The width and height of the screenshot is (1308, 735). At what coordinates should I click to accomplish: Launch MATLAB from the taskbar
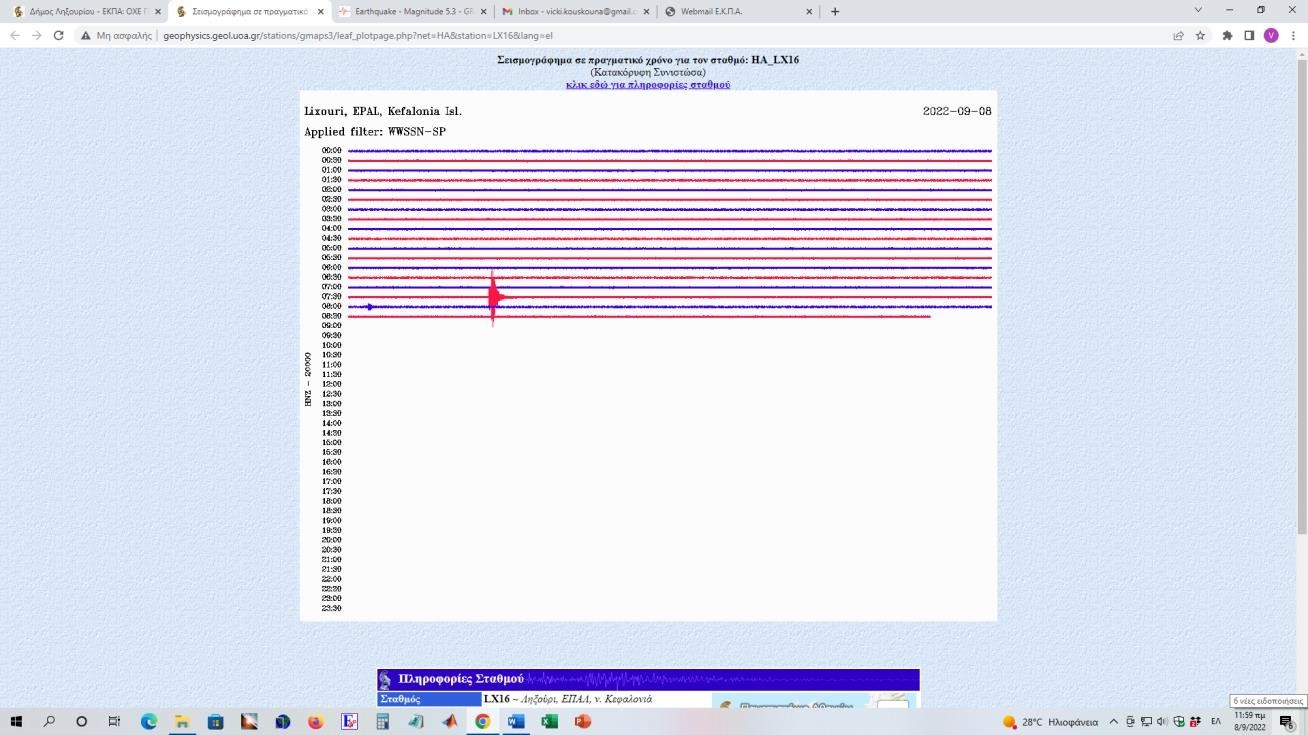(449, 721)
